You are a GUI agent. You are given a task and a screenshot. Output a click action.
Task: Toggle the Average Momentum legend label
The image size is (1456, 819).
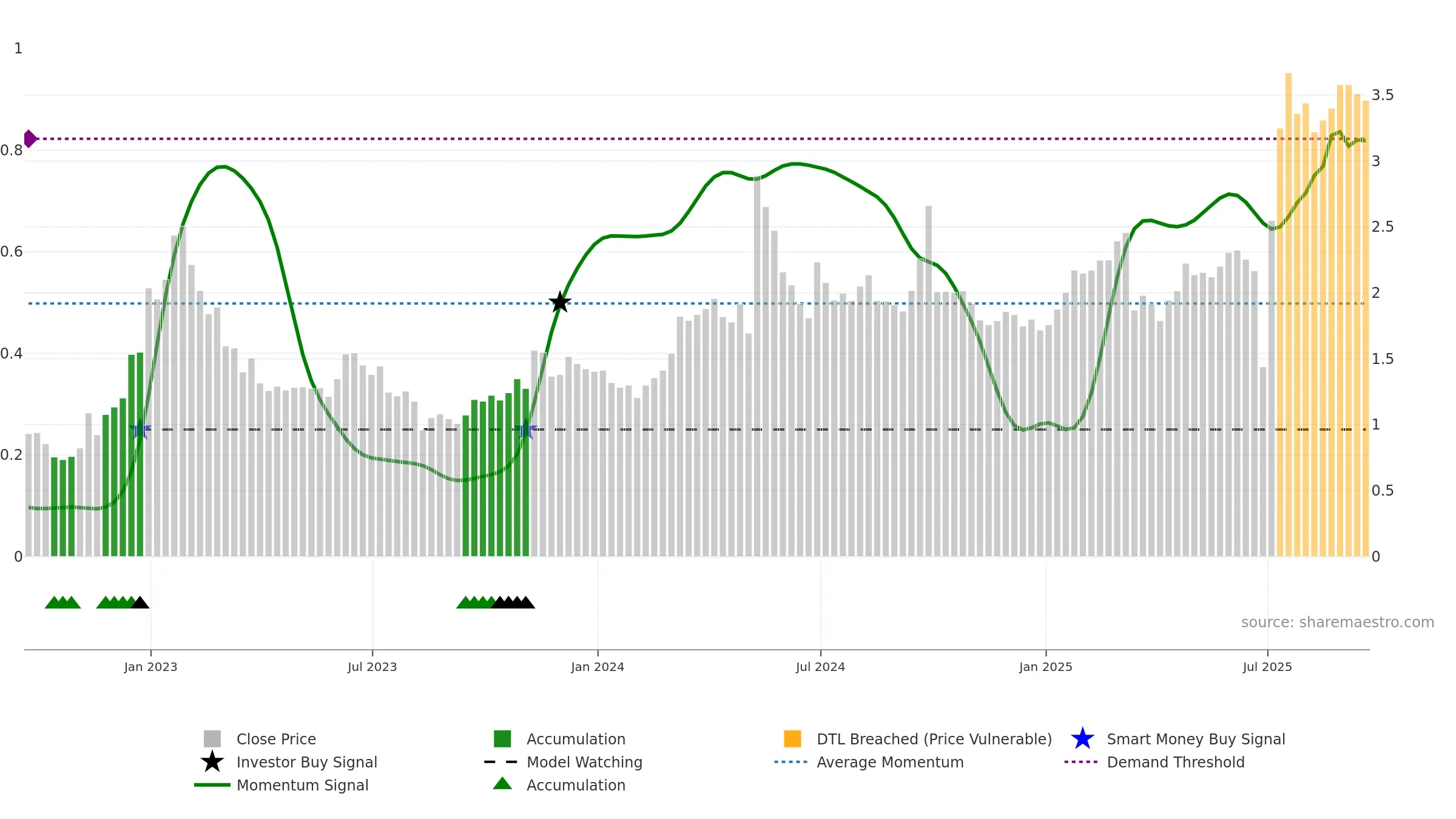click(x=890, y=762)
